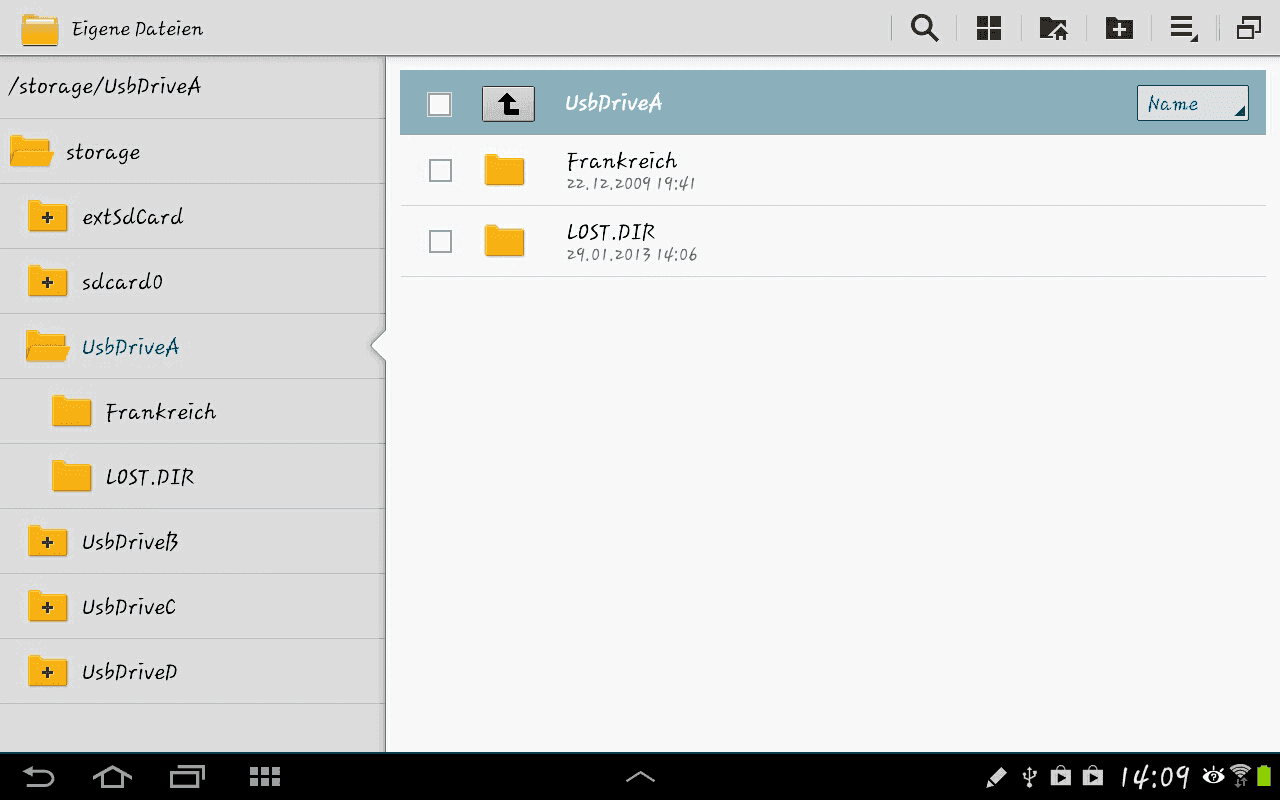Open the recent apps button
This screenshot has width=1280, height=800.
coord(187,777)
